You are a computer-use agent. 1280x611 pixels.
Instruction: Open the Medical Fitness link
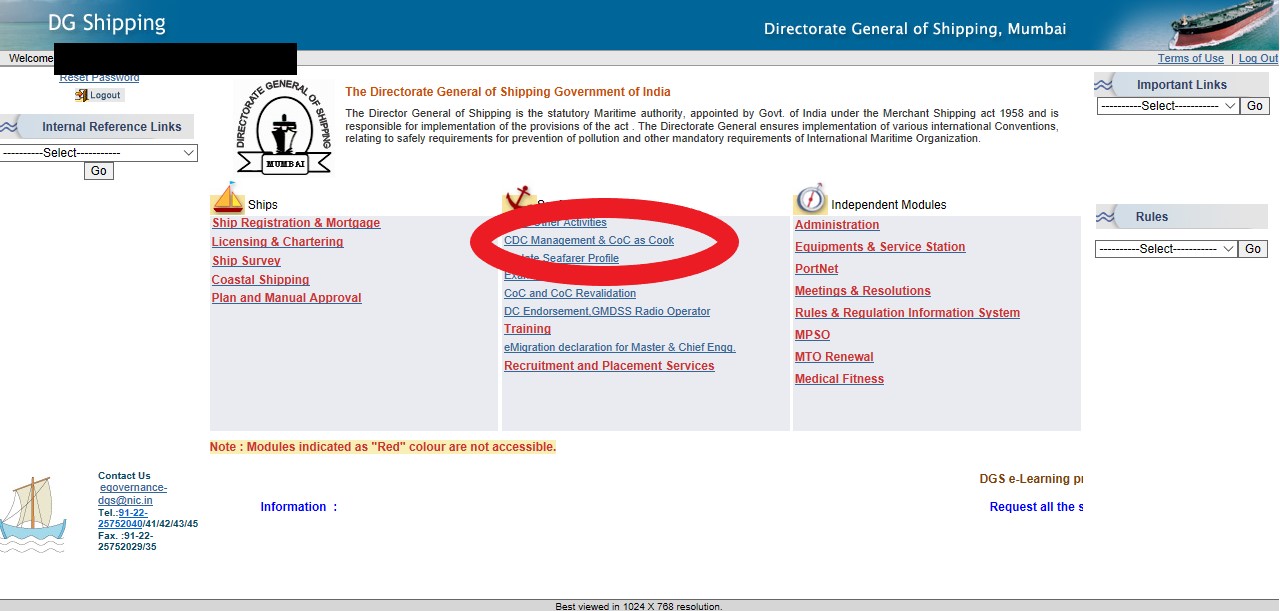click(839, 379)
